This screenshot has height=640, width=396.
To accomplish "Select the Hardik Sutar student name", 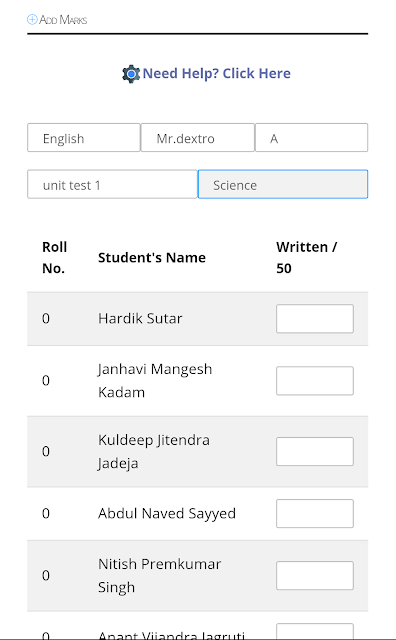I will coord(140,318).
